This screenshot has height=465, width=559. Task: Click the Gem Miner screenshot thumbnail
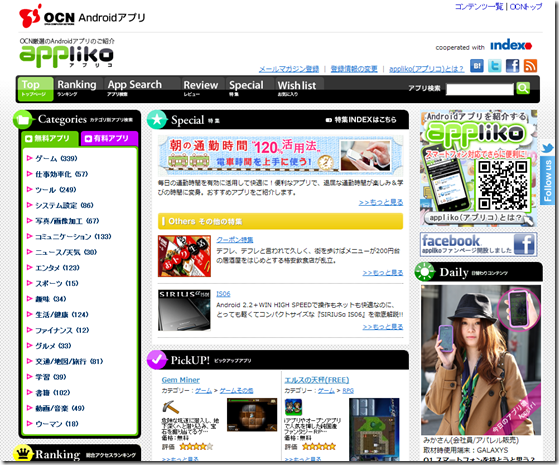point(252,415)
